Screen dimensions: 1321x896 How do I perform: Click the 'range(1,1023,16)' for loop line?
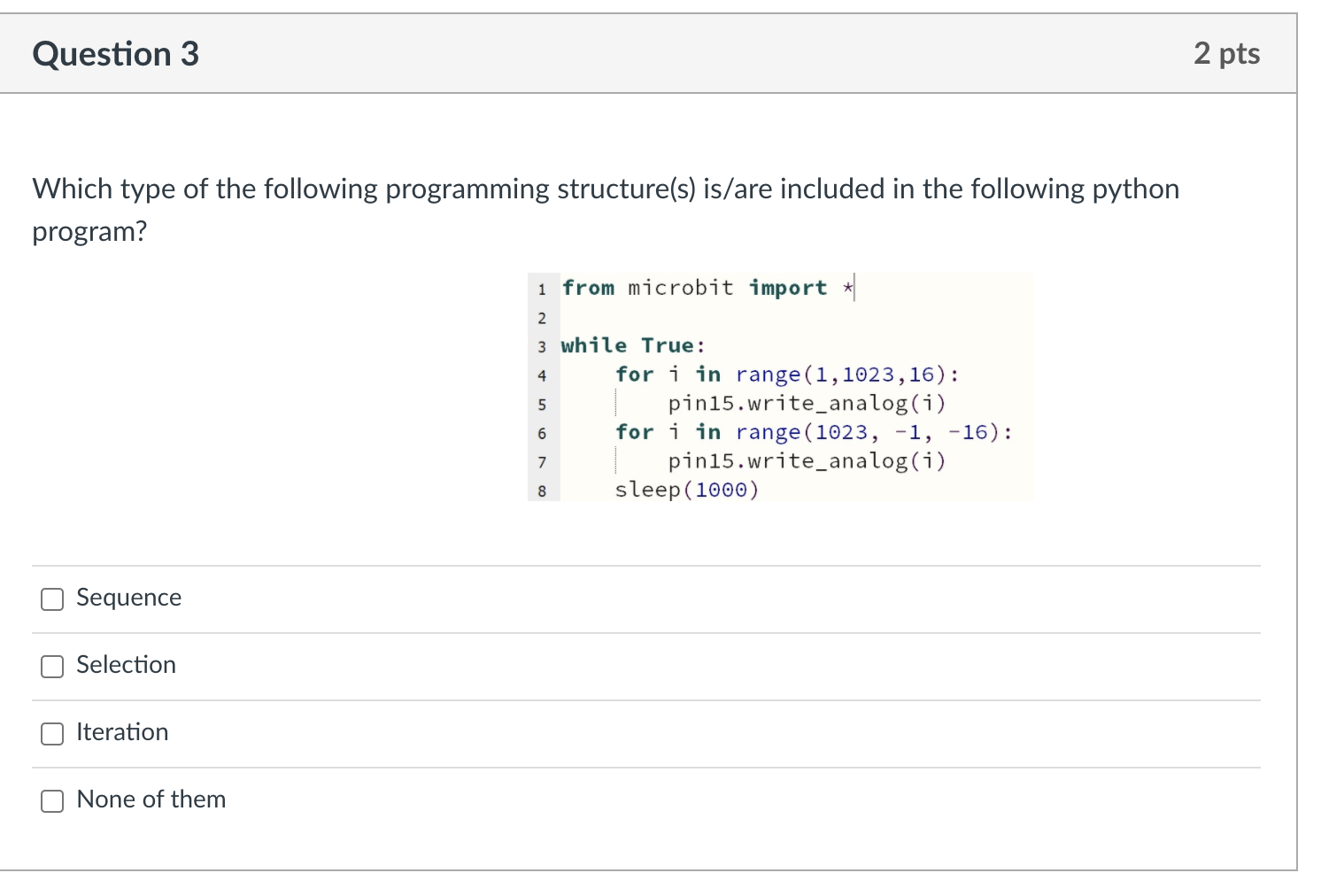point(787,375)
